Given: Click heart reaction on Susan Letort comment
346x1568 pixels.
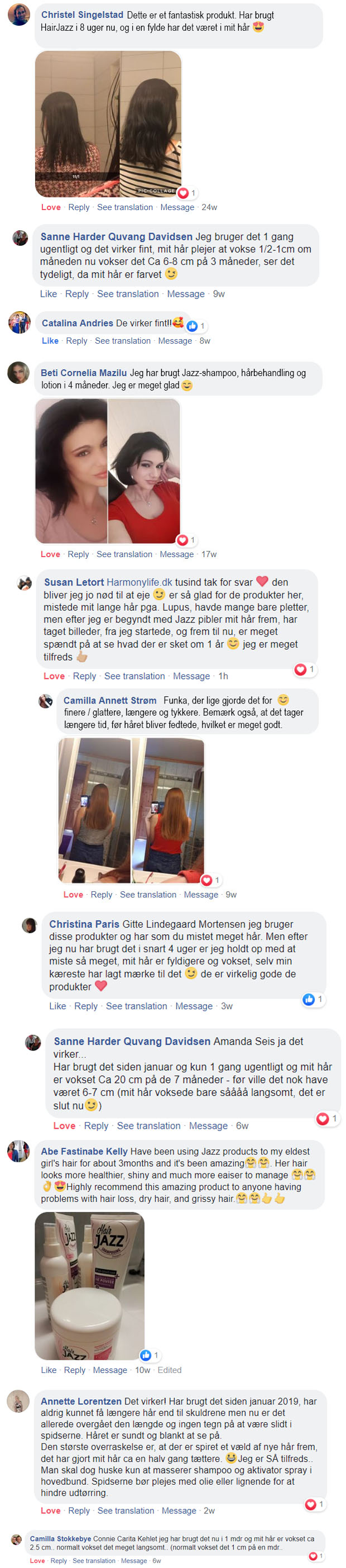Looking at the screenshot, I should [300, 669].
